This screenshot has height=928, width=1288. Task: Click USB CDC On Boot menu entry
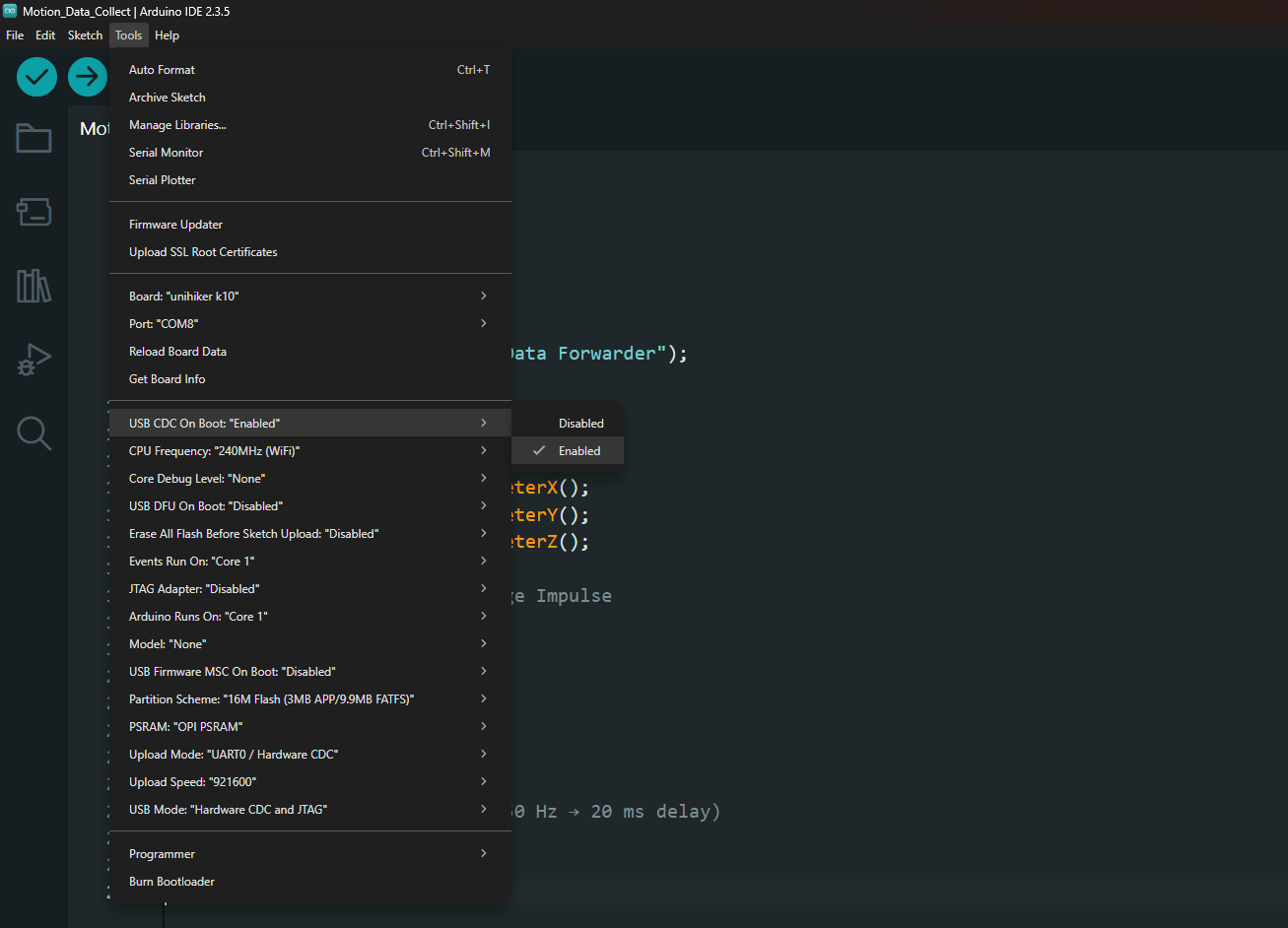pos(309,424)
